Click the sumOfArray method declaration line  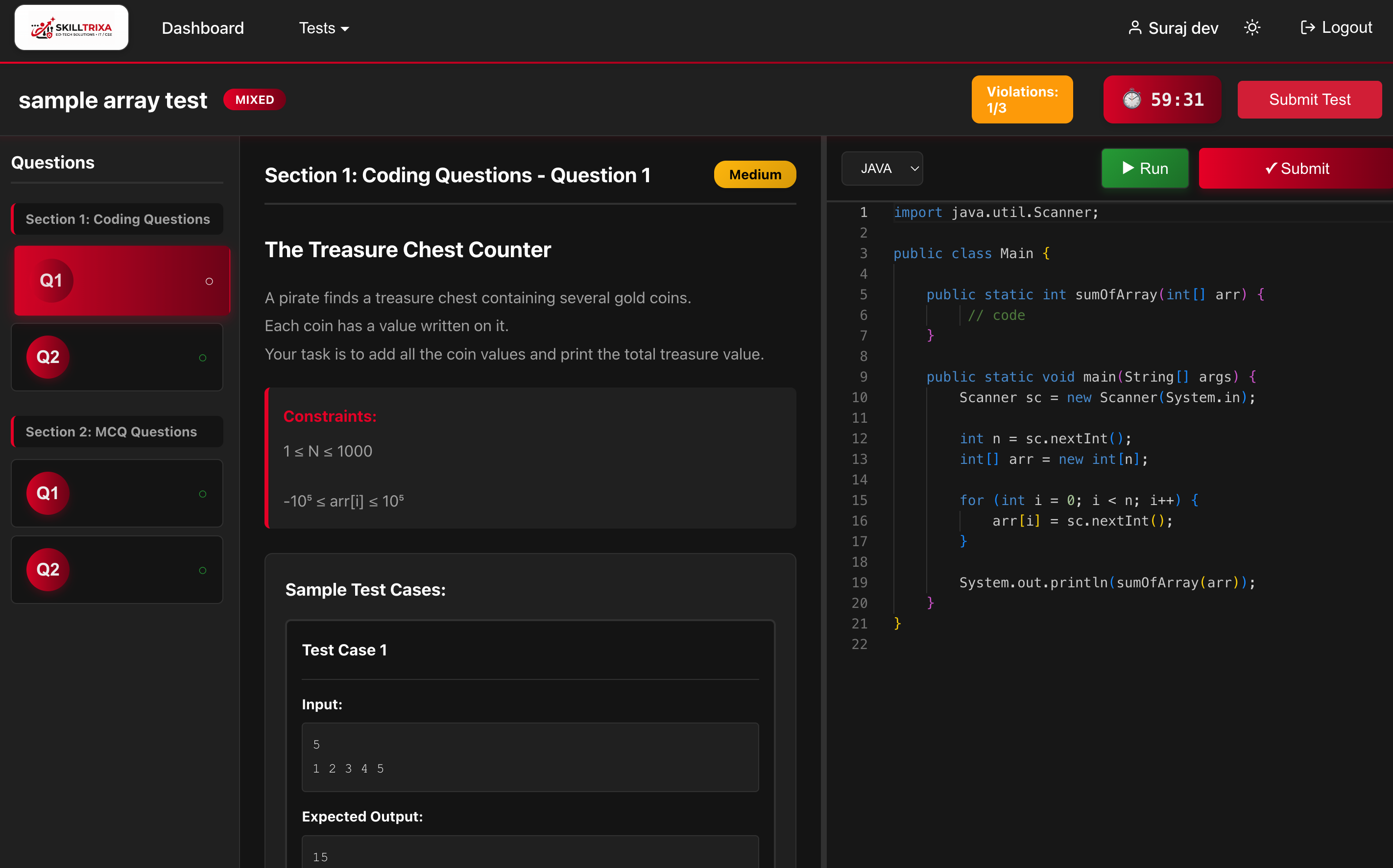1096,294
